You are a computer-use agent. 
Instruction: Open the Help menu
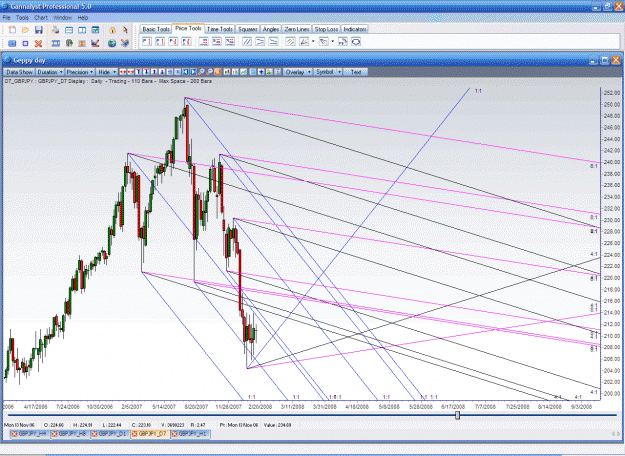[83, 18]
